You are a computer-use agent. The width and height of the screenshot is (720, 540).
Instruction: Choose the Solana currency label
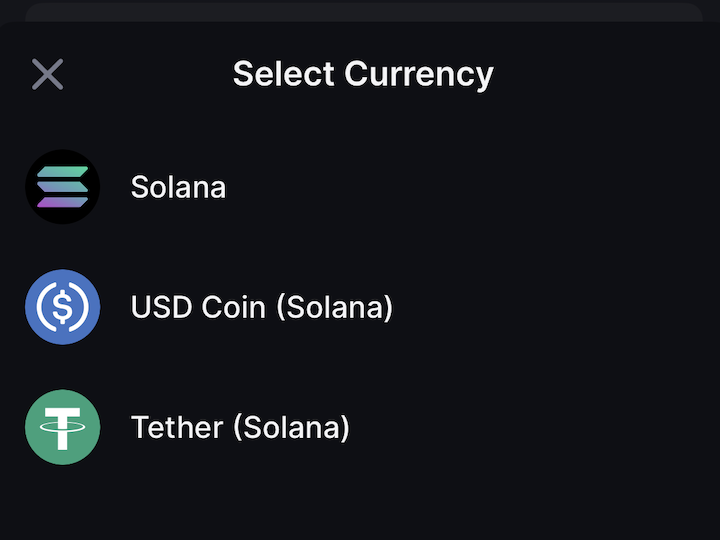(178, 187)
